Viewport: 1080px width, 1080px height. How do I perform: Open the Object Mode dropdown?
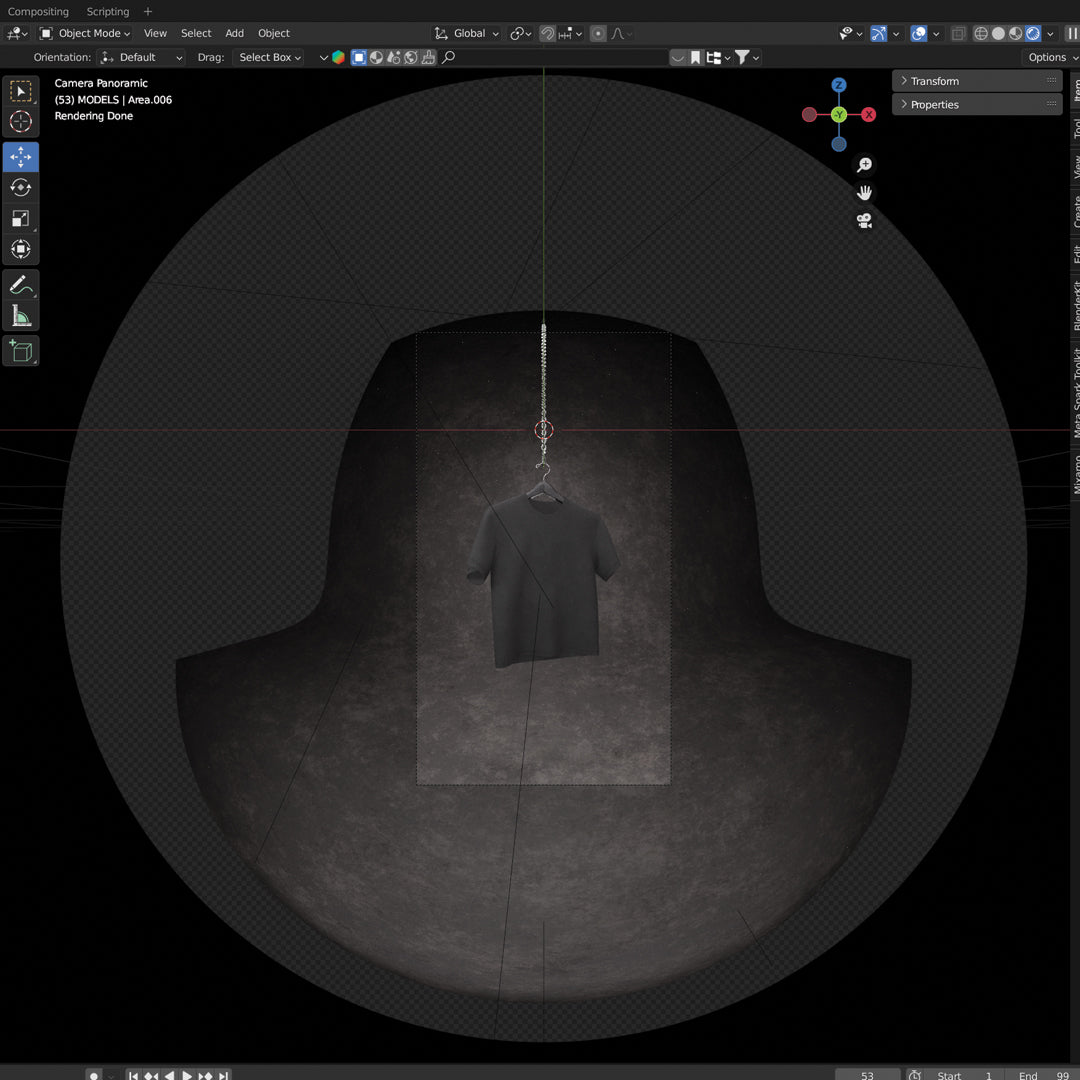point(86,33)
